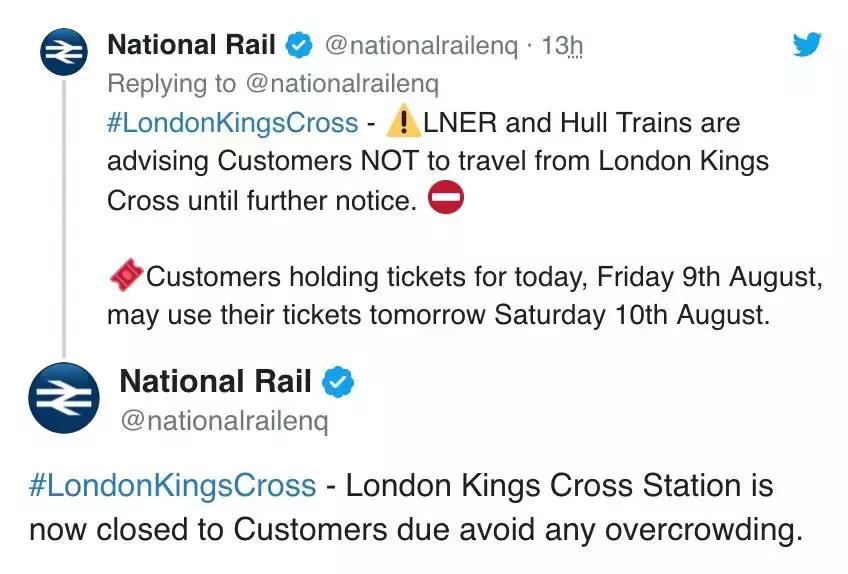Open the @nationalrailenq handle under the larger name
The image size is (848, 574).
pyautogui.click(x=223, y=421)
